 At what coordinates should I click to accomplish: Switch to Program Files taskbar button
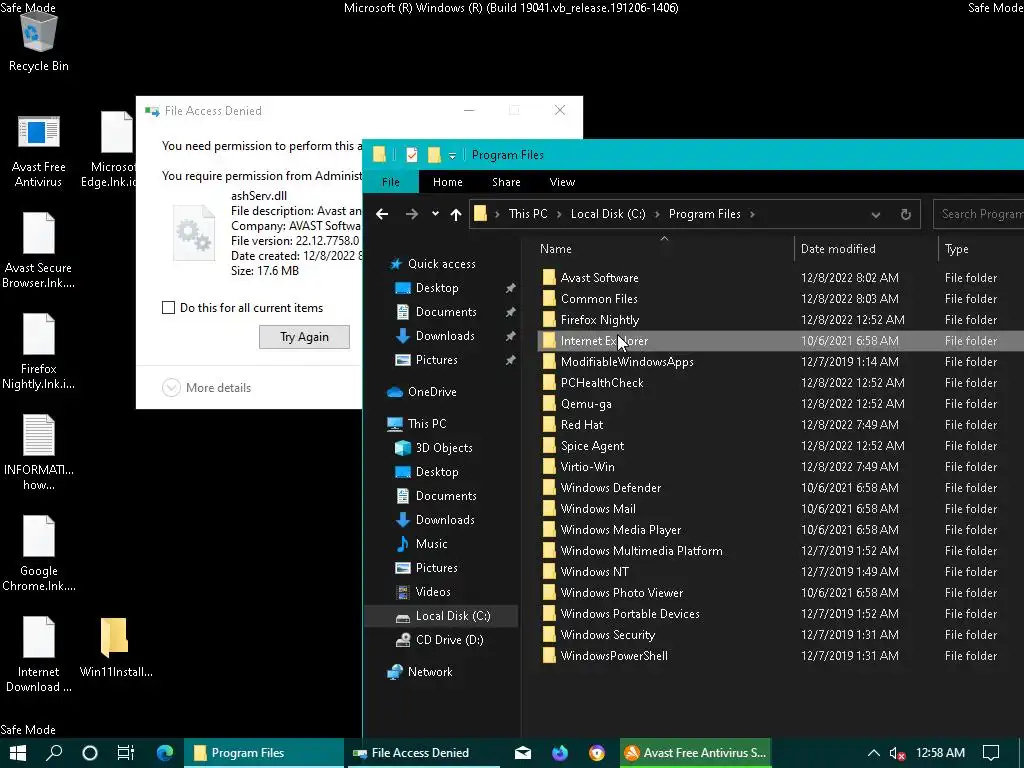(263, 753)
